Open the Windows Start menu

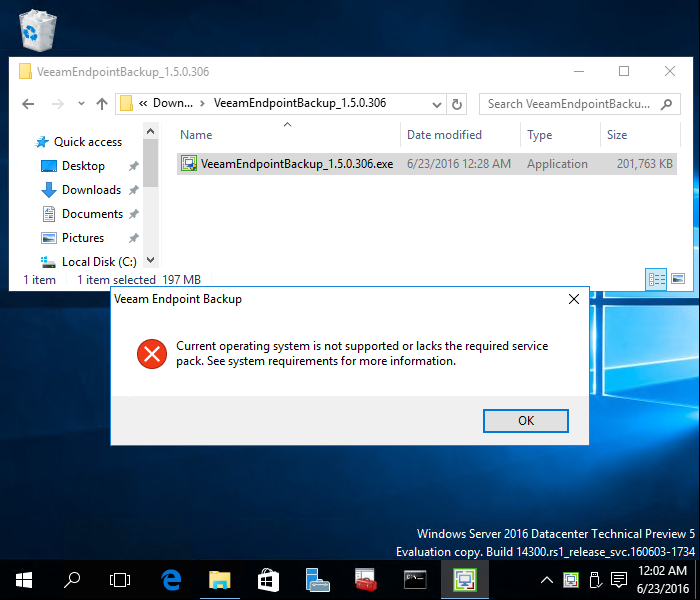tap(23, 580)
